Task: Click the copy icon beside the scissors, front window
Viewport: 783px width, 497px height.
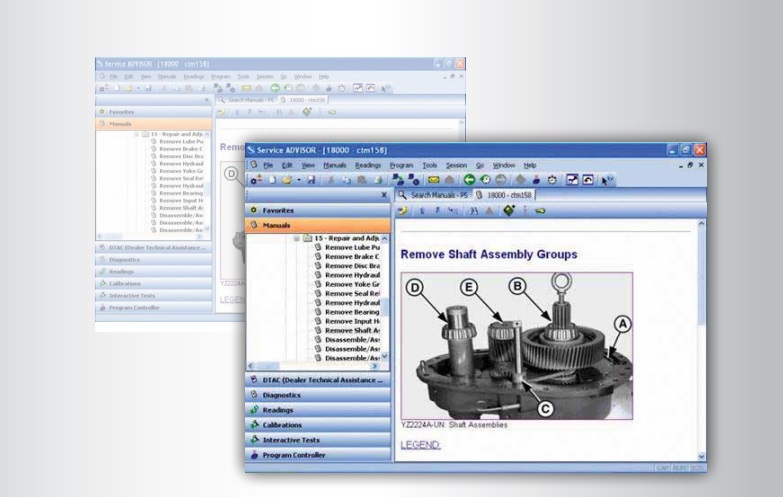Action: point(346,180)
